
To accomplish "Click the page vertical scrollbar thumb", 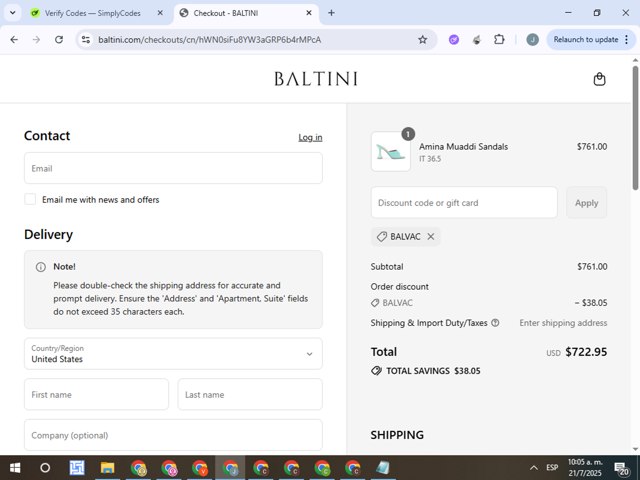I will 635,128.
